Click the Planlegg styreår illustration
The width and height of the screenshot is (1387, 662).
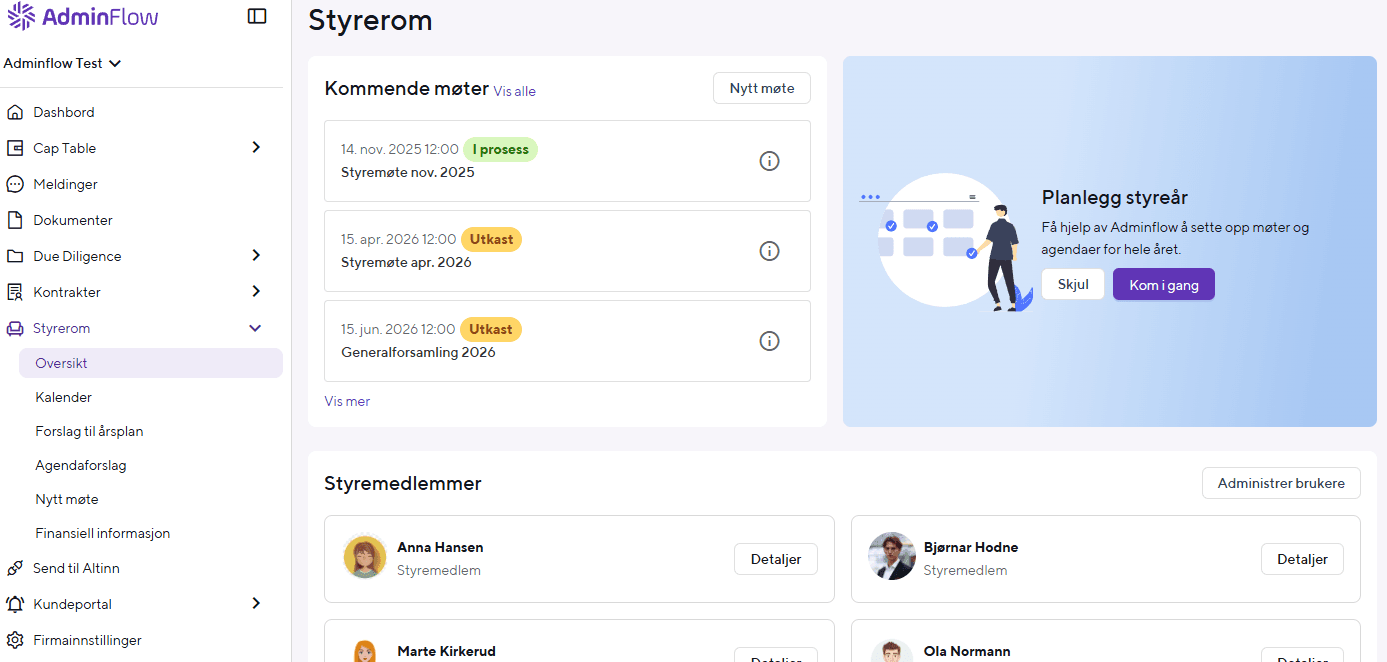947,243
